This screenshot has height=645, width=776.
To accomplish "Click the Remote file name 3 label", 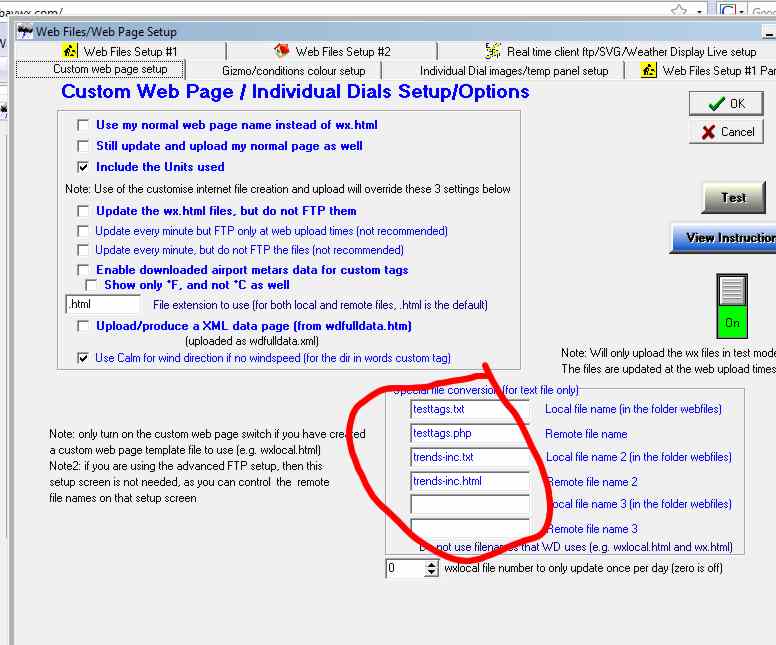I will pyautogui.click(x=592, y=529).
